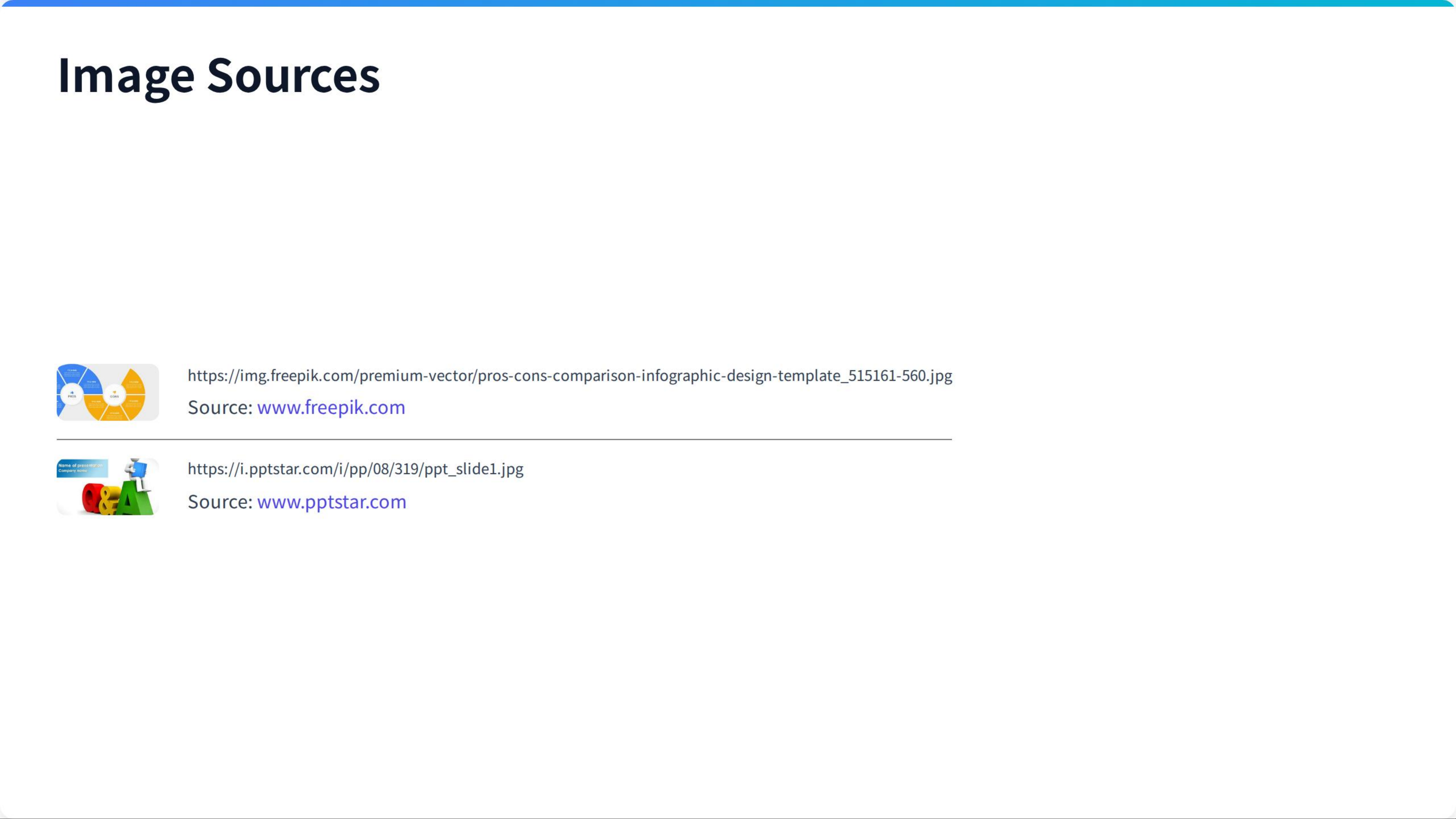
Task: Click the Q&A presentation thumbnail
Action: [107, 487]
